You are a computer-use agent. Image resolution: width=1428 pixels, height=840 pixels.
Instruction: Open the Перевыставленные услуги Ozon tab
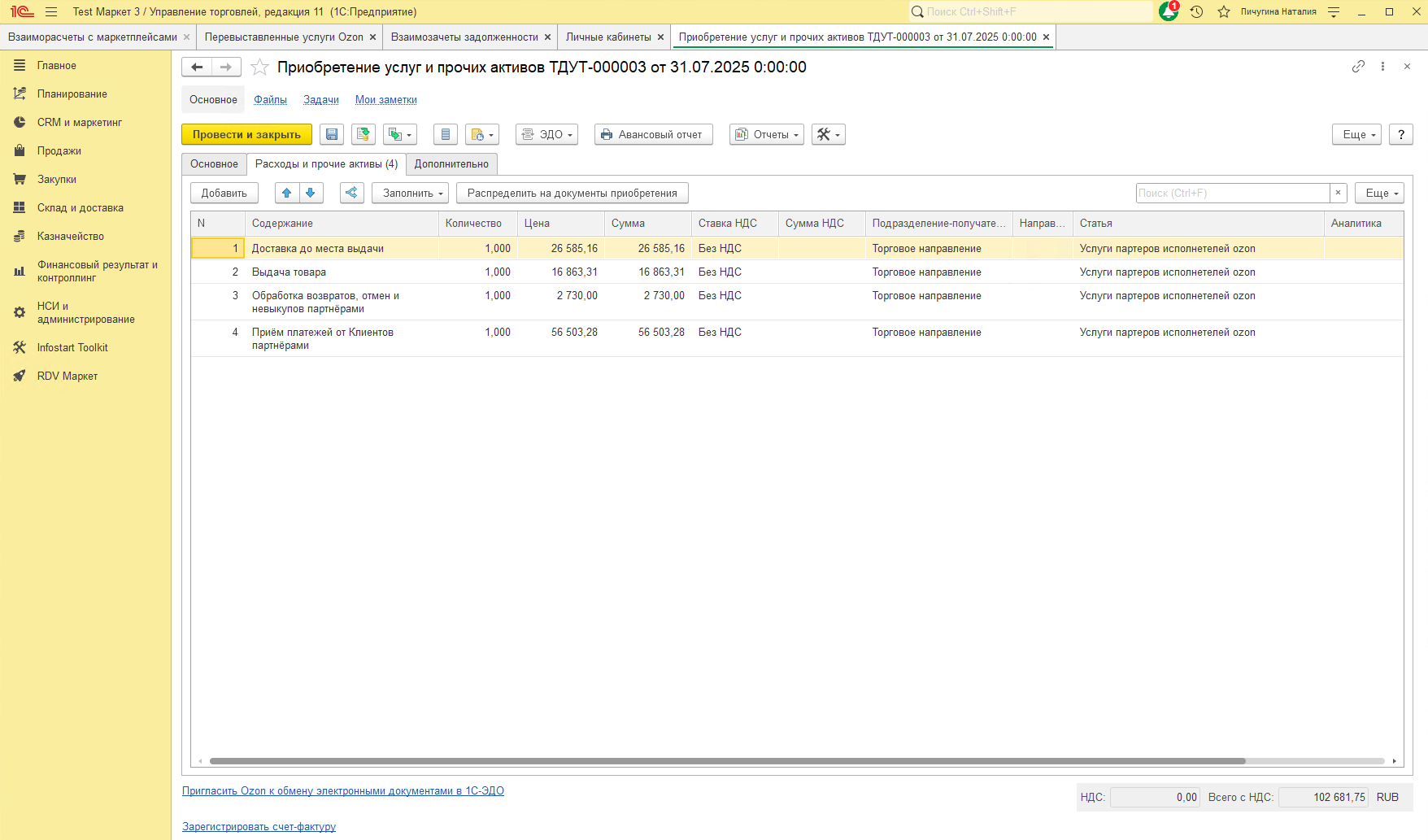[284, 37]
